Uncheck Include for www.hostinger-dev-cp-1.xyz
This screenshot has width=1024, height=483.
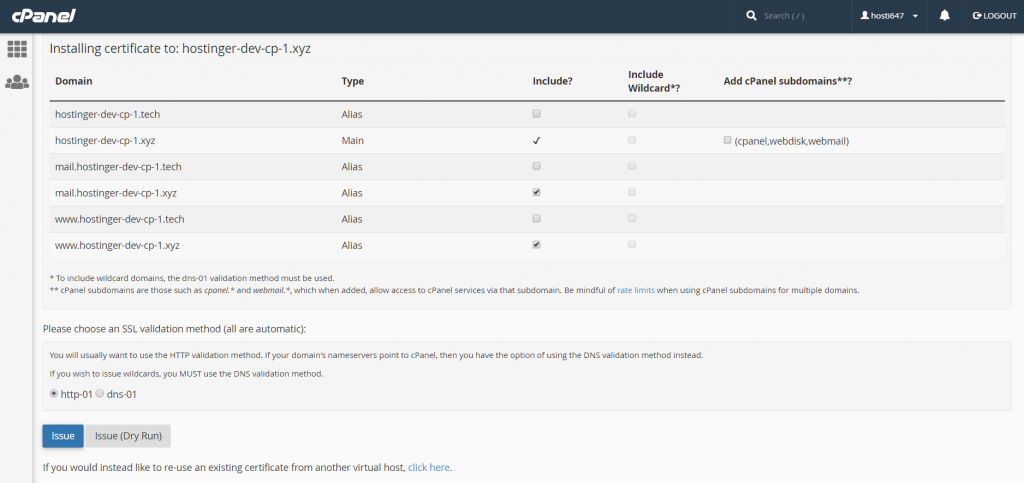pyautogui.click(x=537, y=244)
